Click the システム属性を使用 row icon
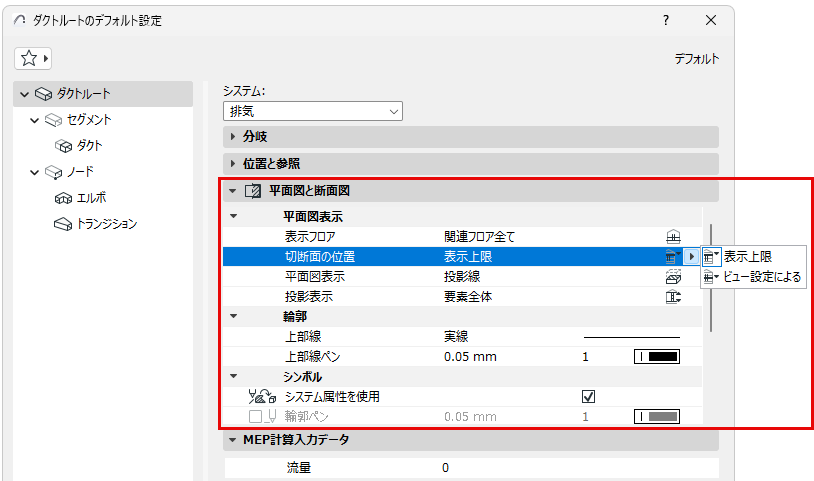 tap(262, 396)
